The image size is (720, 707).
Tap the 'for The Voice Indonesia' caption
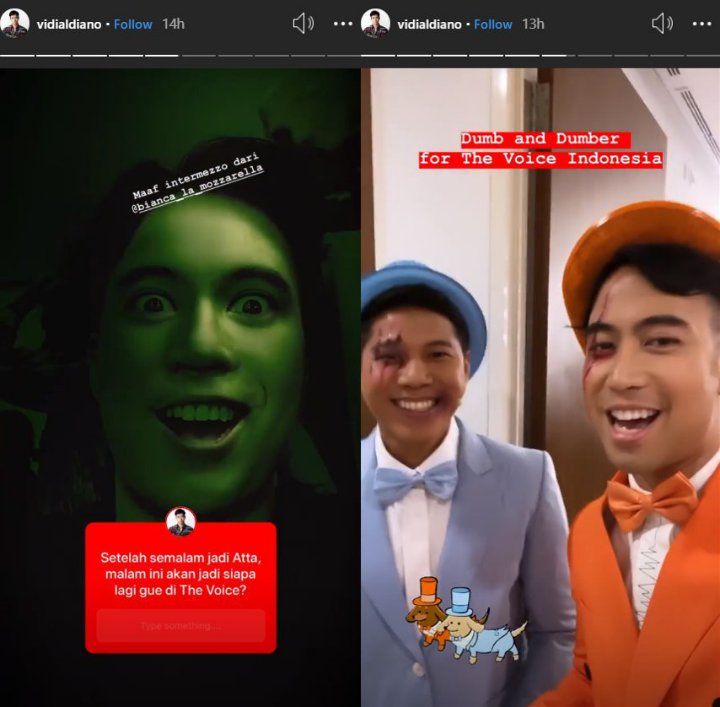tap(540, 160)
